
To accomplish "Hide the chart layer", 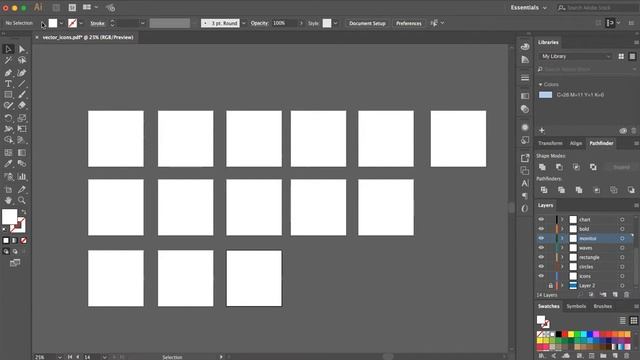I will [x=541, y=220].
